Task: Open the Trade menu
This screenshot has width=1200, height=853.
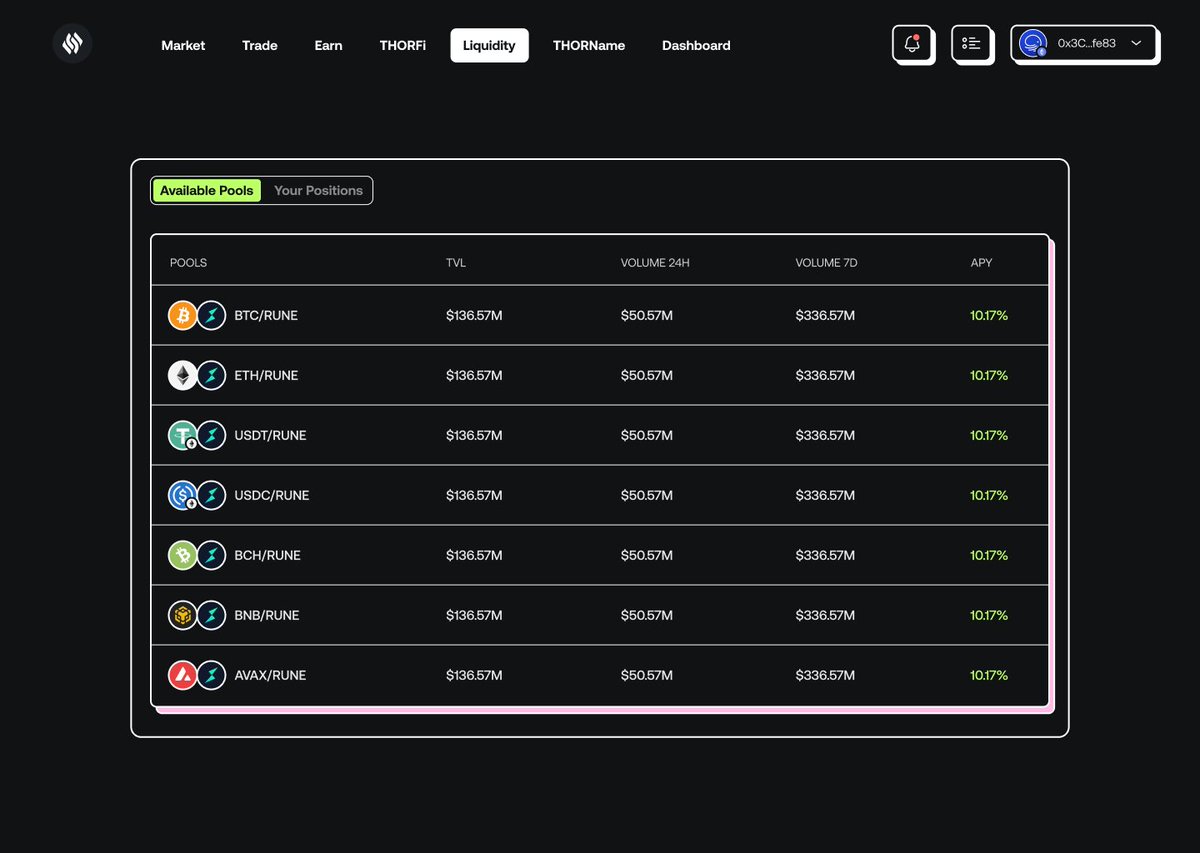Action: (260, 45)
